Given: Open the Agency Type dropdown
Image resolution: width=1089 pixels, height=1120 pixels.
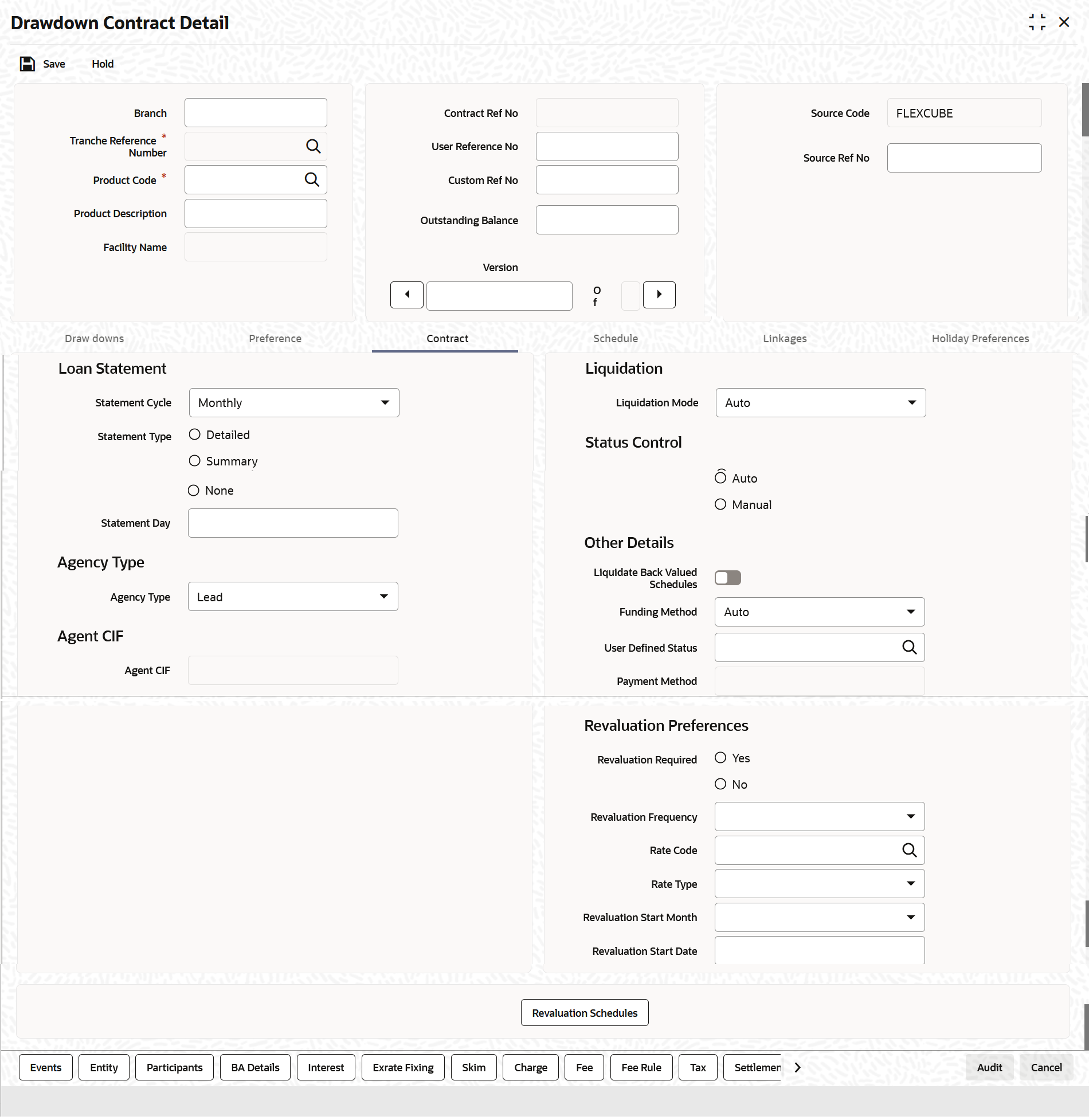Looking at the screenshot, I should 383,596.
